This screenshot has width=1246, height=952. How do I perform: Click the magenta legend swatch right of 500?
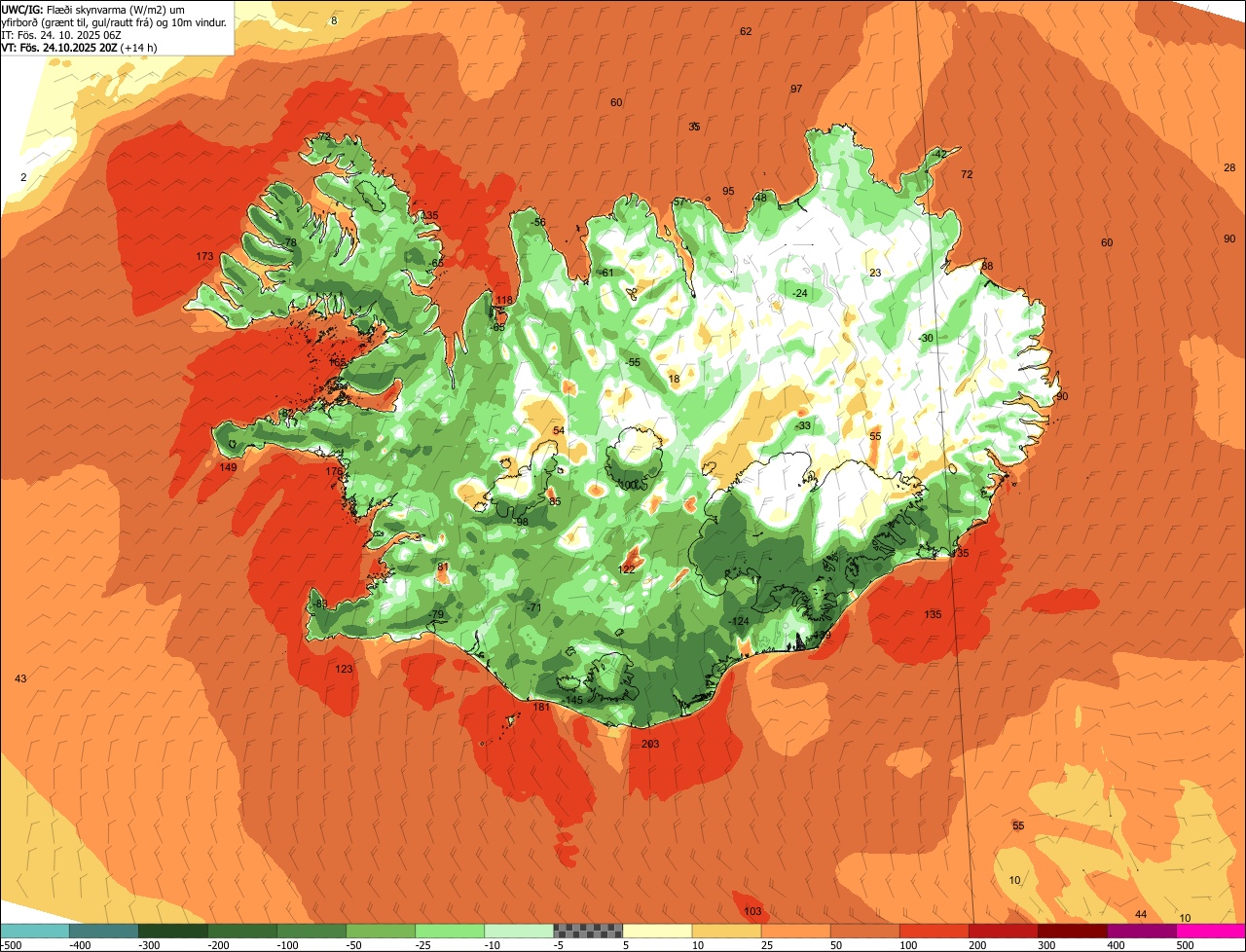[1211, 931]
